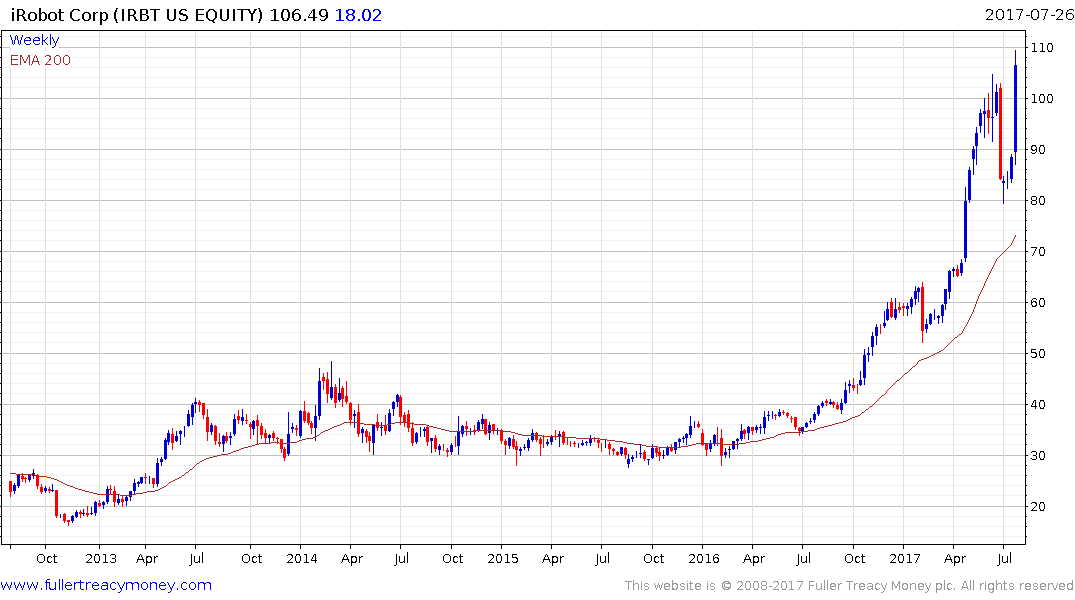
Task: Click the copyright notice text
Action: click(849, 586)
